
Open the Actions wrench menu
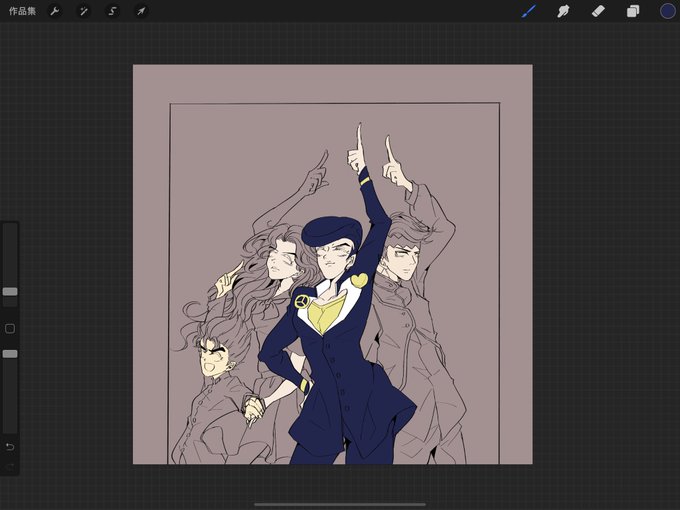click(55, 11)
